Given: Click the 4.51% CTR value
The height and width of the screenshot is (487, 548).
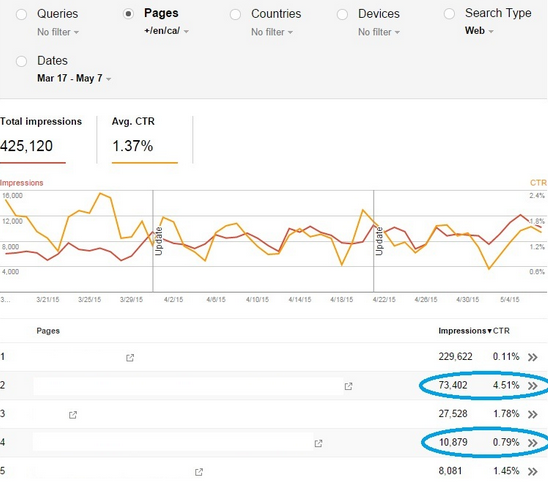Looking at the screenshot, I should (506, 385).
